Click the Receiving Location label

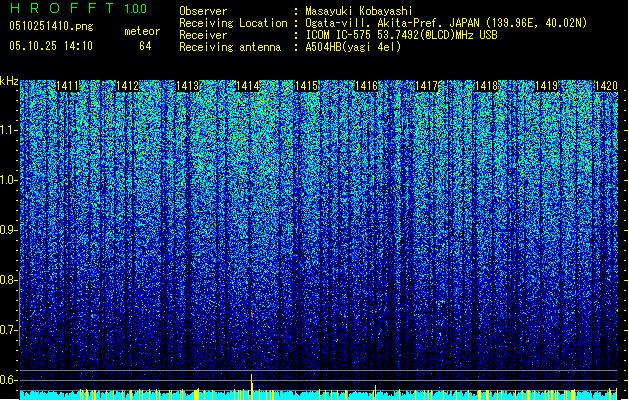tap(233, 23)
